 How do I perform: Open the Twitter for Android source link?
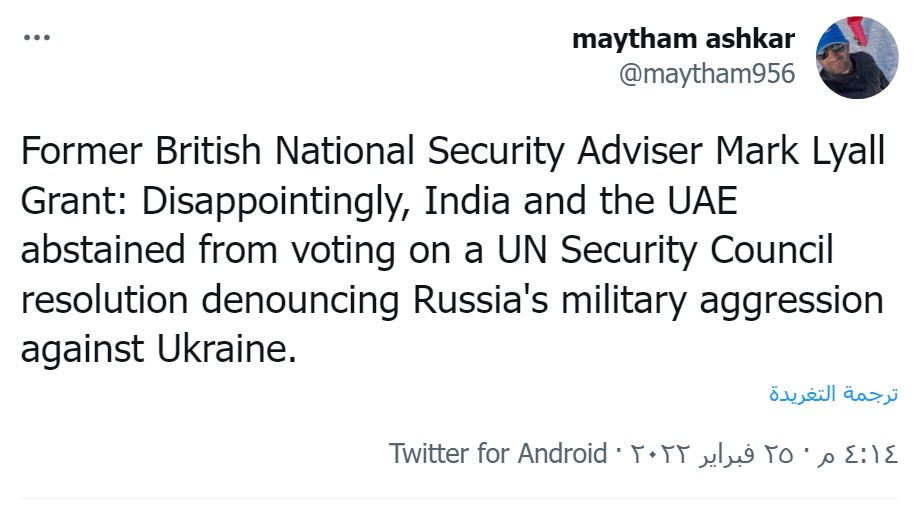pyautogui.click(x=498, y=453)
